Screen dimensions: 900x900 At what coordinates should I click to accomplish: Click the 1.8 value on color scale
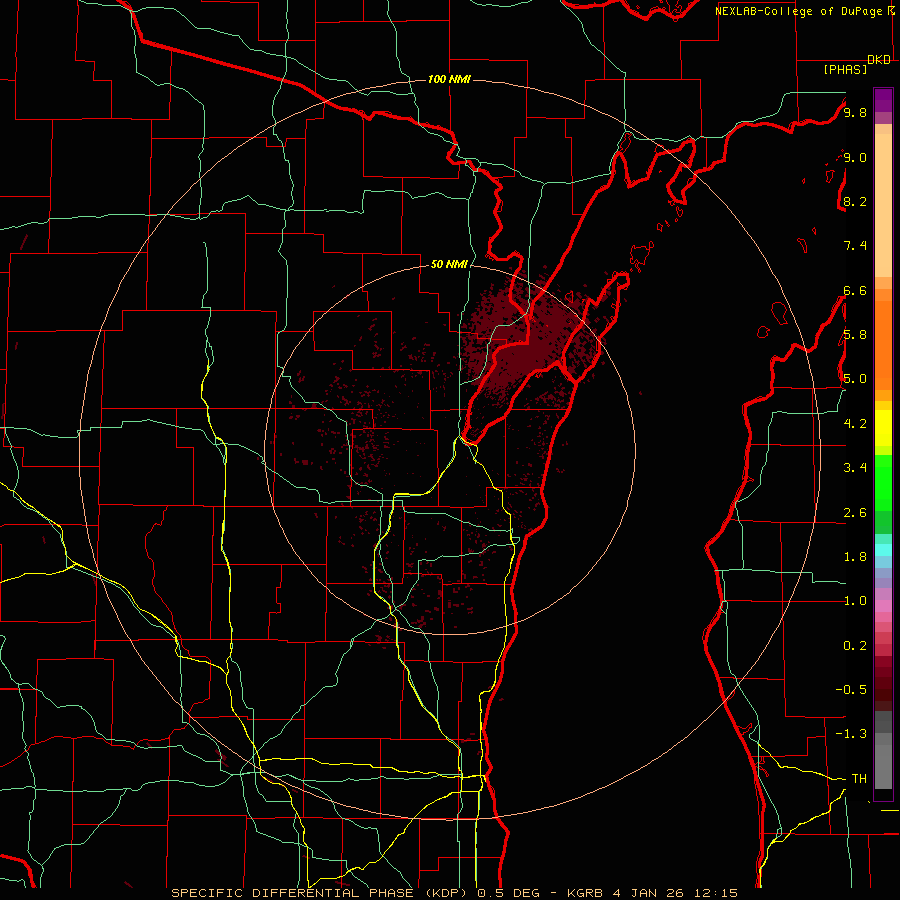(855, 557)
